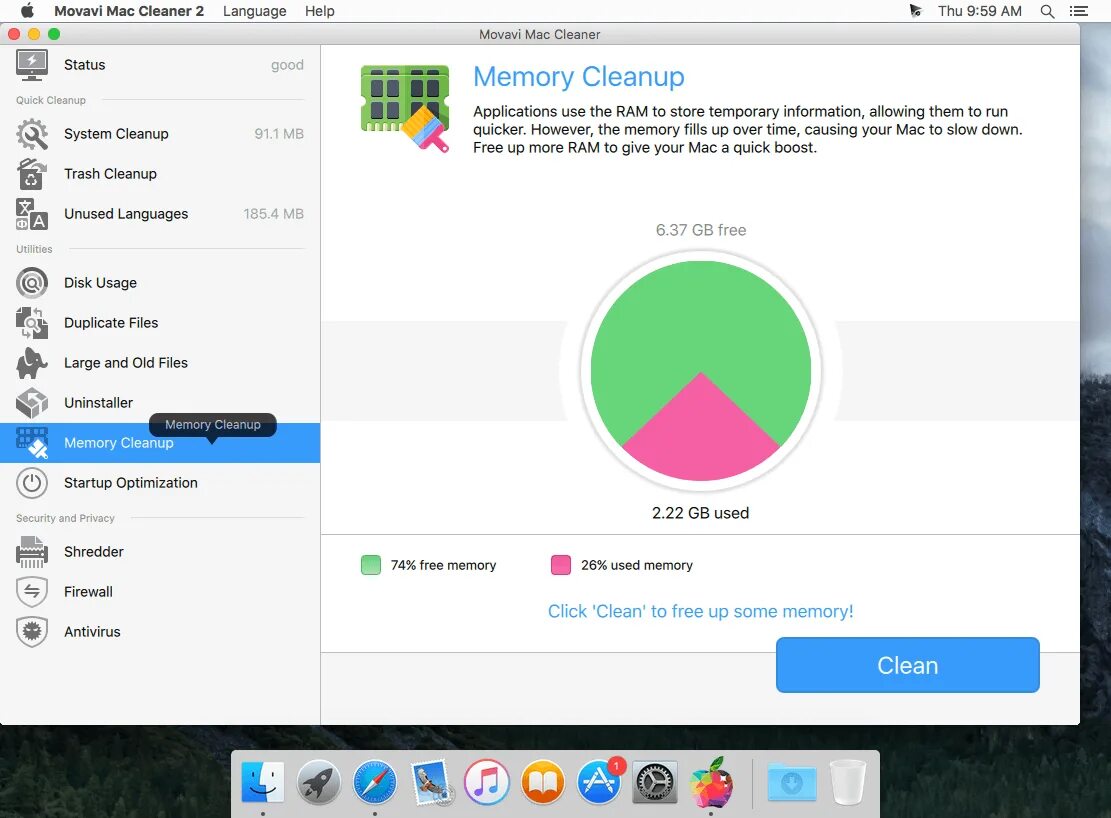Click the Movavi Mac Cleaner apple Dock icon

click(711, 783)
